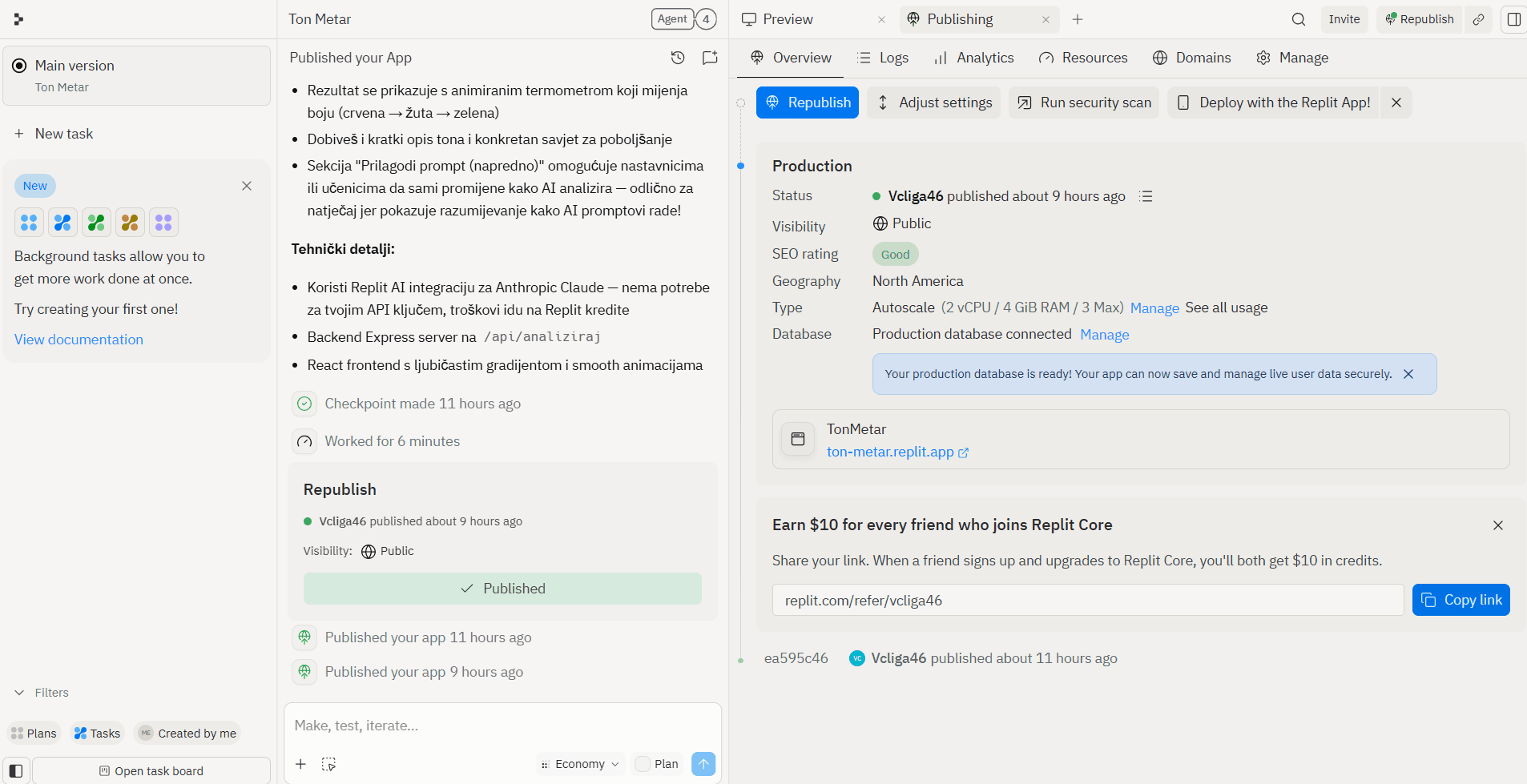Open the Domains tab

(1192, 58)
